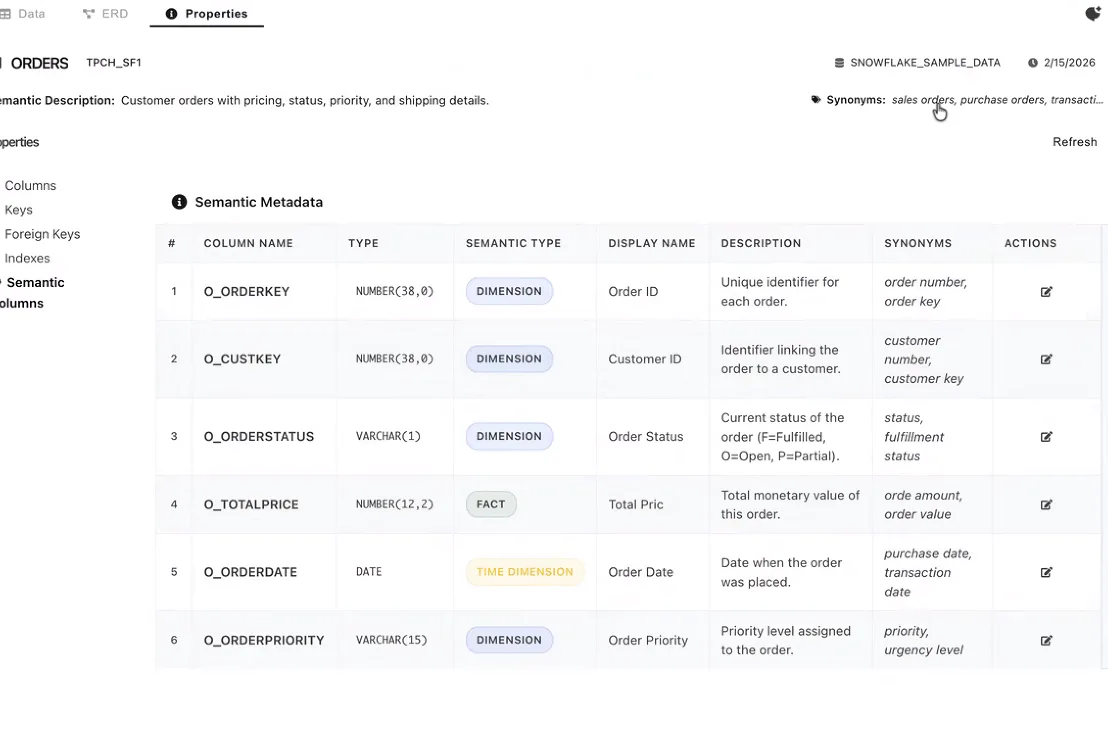Select the O_ORDERKEY column name
1108x739 pixels.
(x=247, y=292)
